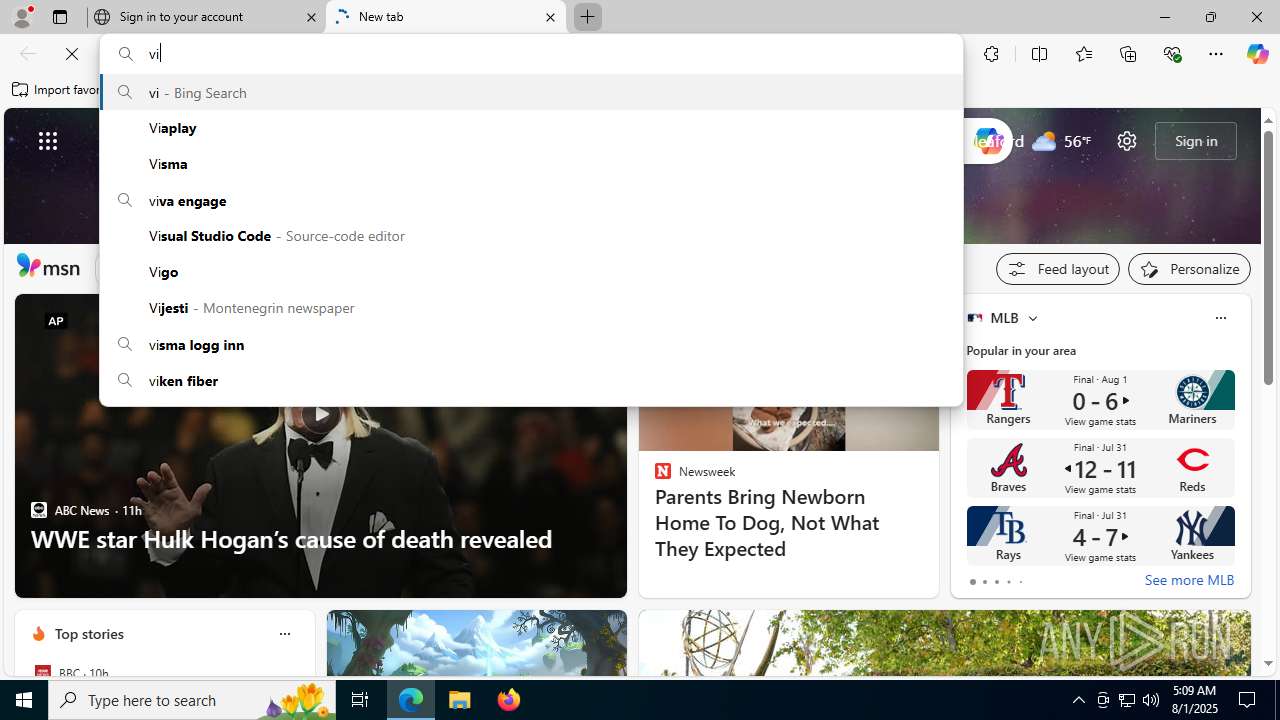This screenshot has width=1280, height=720.
Task: Click the taskbar search box
Action: tap(191, 700)
